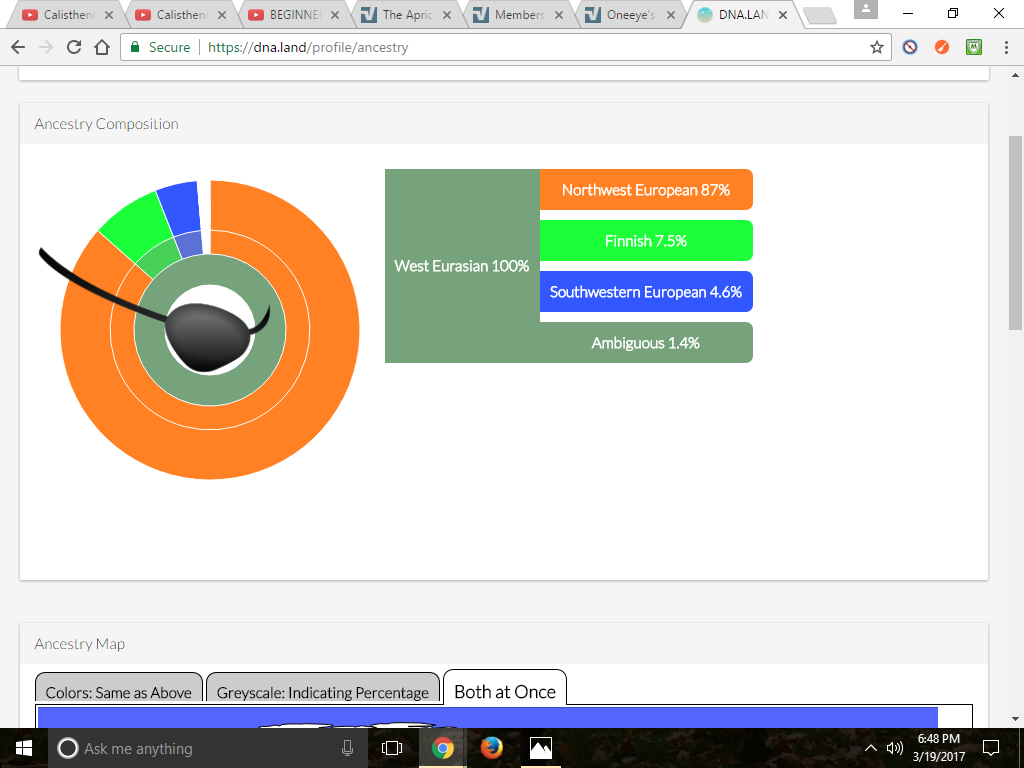This screenshot has height=768, width=1024.
Task: Open the Photos app in taskbar
Action: [540, 748]
